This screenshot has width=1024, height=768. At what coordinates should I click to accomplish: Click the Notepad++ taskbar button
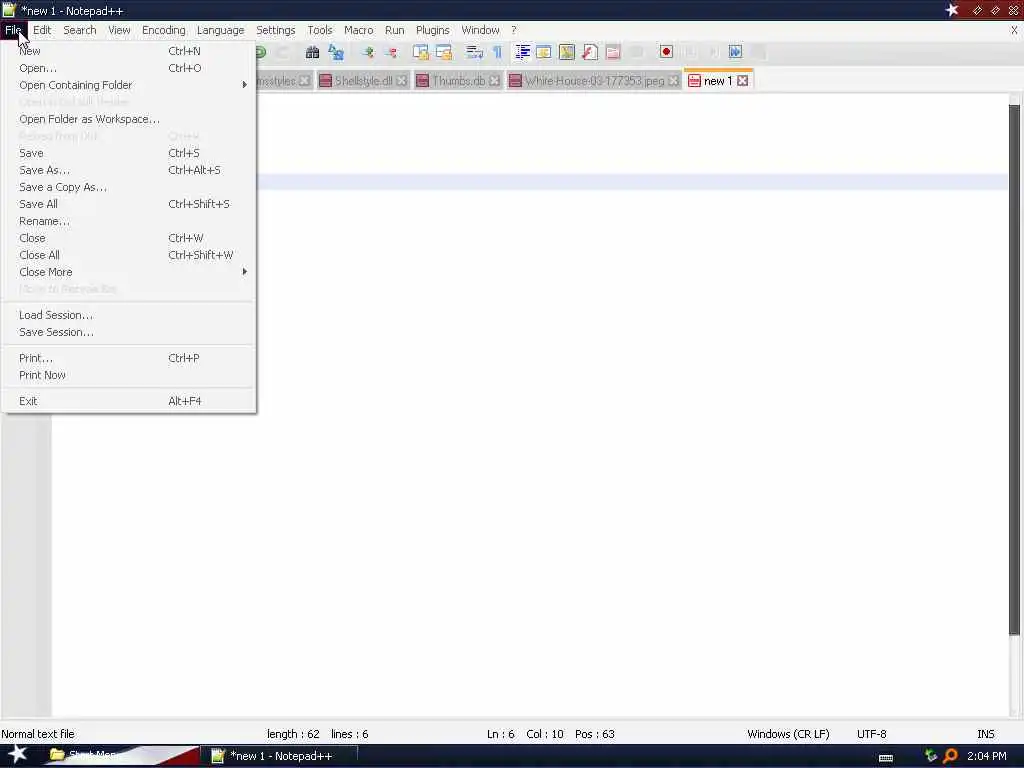281,756
